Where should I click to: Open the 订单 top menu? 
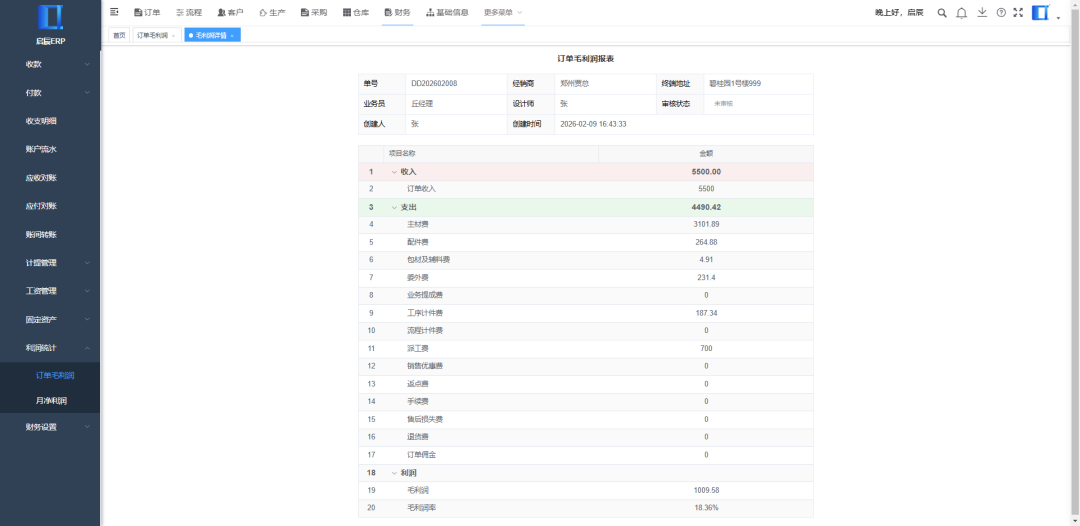pyautogui.click(x=147, y=12)
